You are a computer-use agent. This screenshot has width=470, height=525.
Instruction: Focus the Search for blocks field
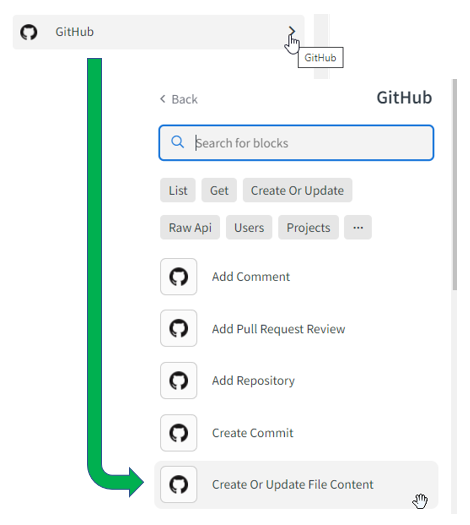point(296,143)
